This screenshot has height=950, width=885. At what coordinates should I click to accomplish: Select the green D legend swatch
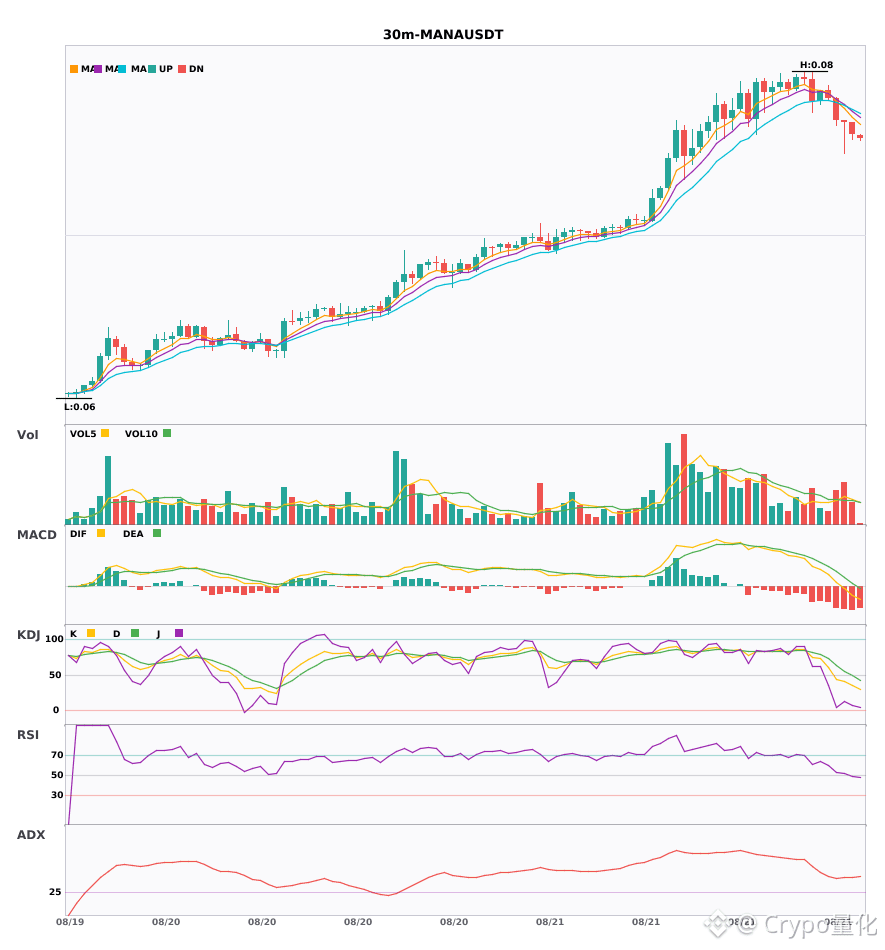coord(135,633)
